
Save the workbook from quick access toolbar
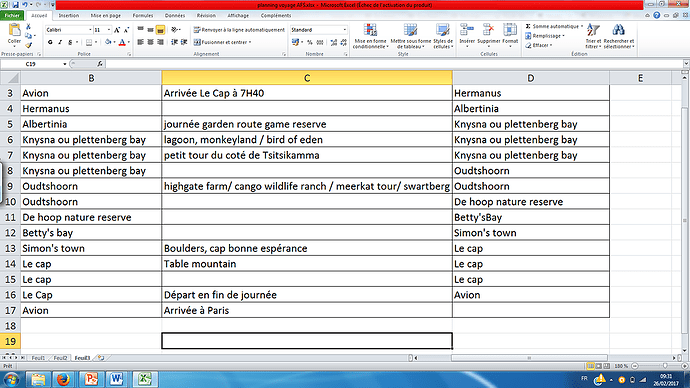point(15,4)
